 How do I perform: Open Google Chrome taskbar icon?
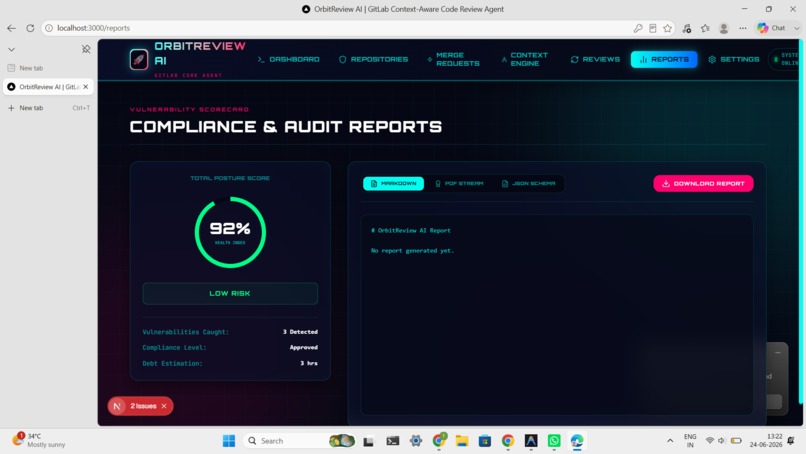click(508, 441)
